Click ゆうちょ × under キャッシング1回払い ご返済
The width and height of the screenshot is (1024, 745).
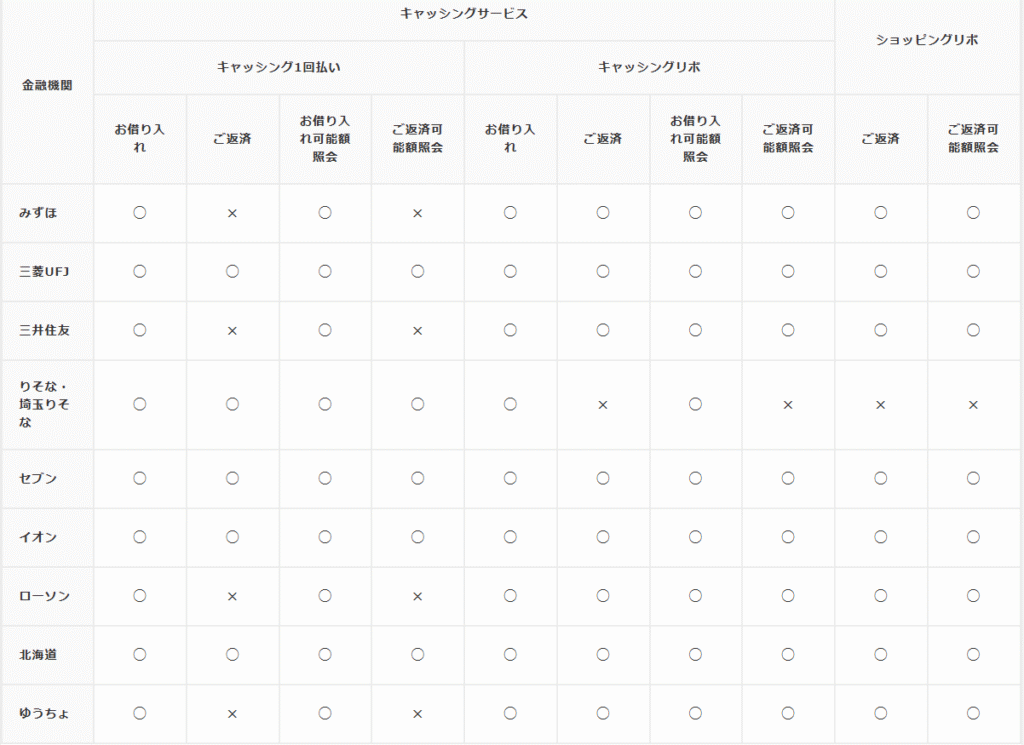click(x=232, y=714)
